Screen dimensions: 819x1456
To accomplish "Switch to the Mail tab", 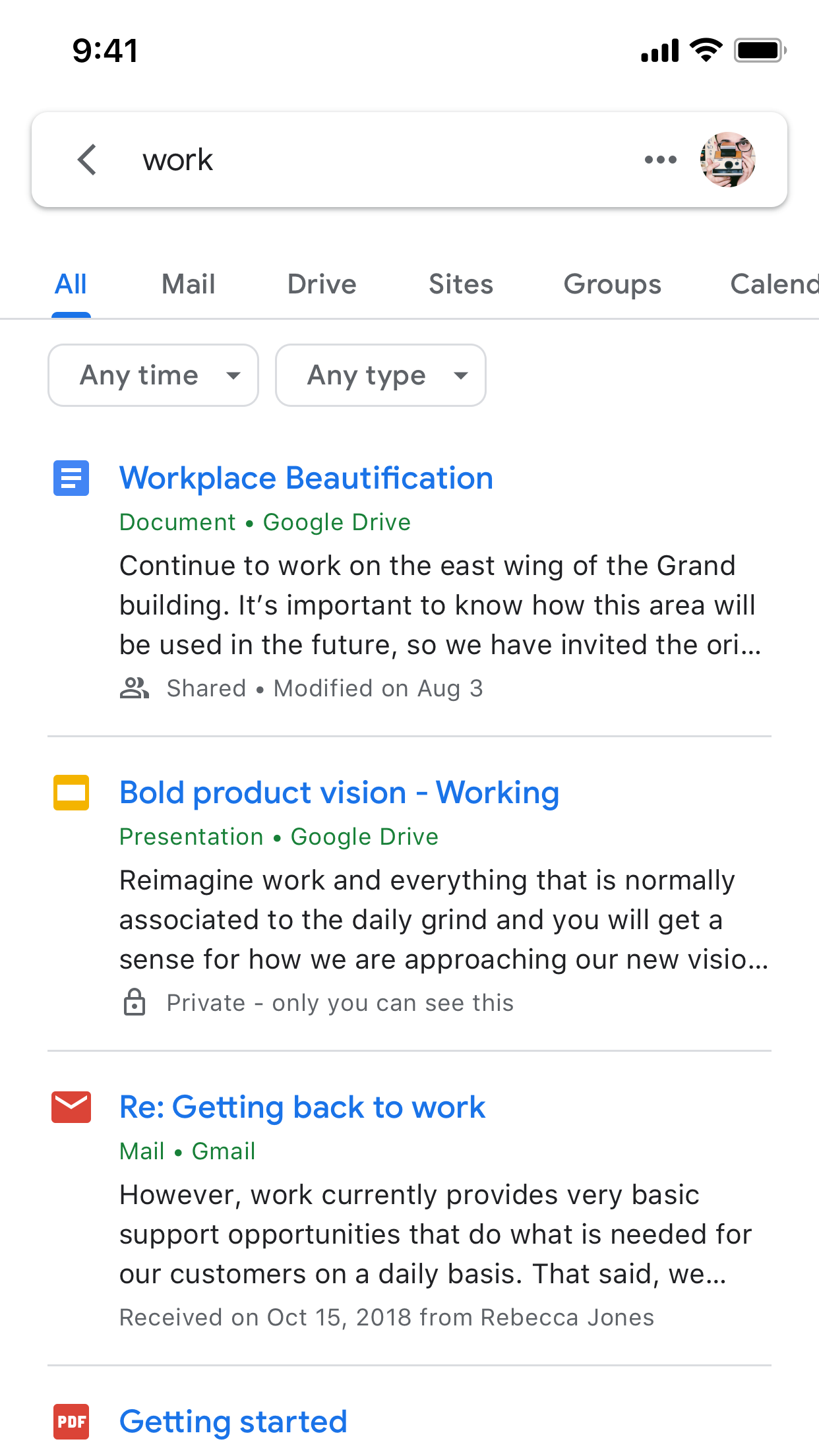I will (x=189, y=284).
